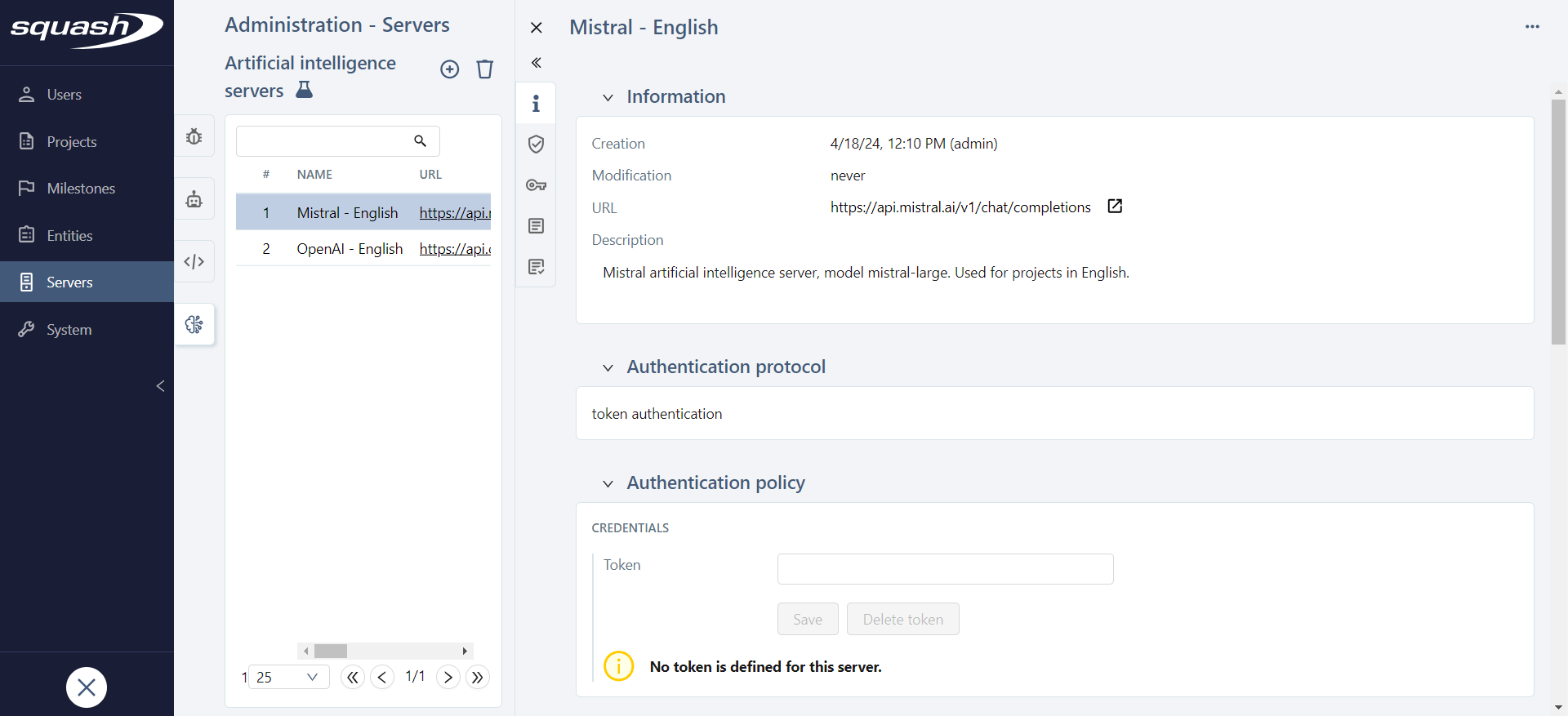Open the page size dropdown showing 25
The image size is (1568, 716).
click(287, 677)
